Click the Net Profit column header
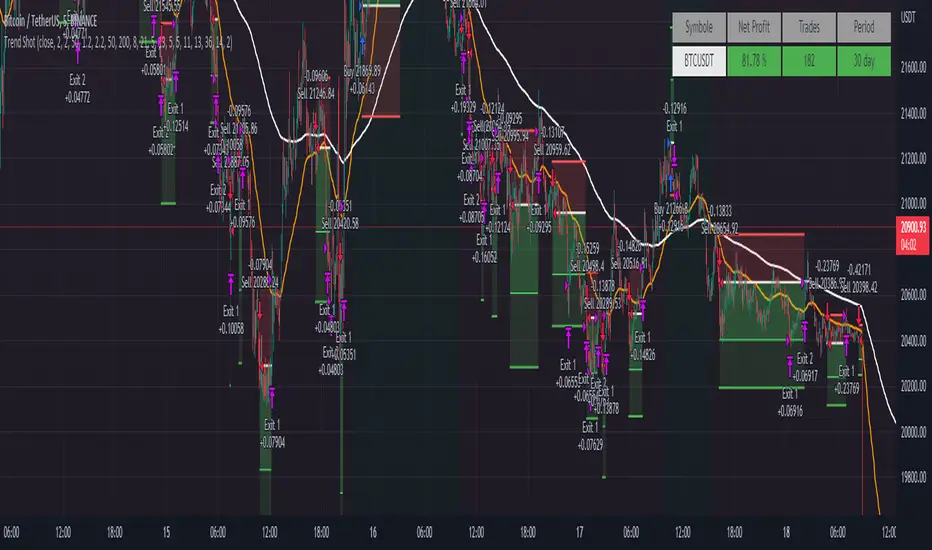Screen dimensions: 932x550 click(x=755, y=29)
